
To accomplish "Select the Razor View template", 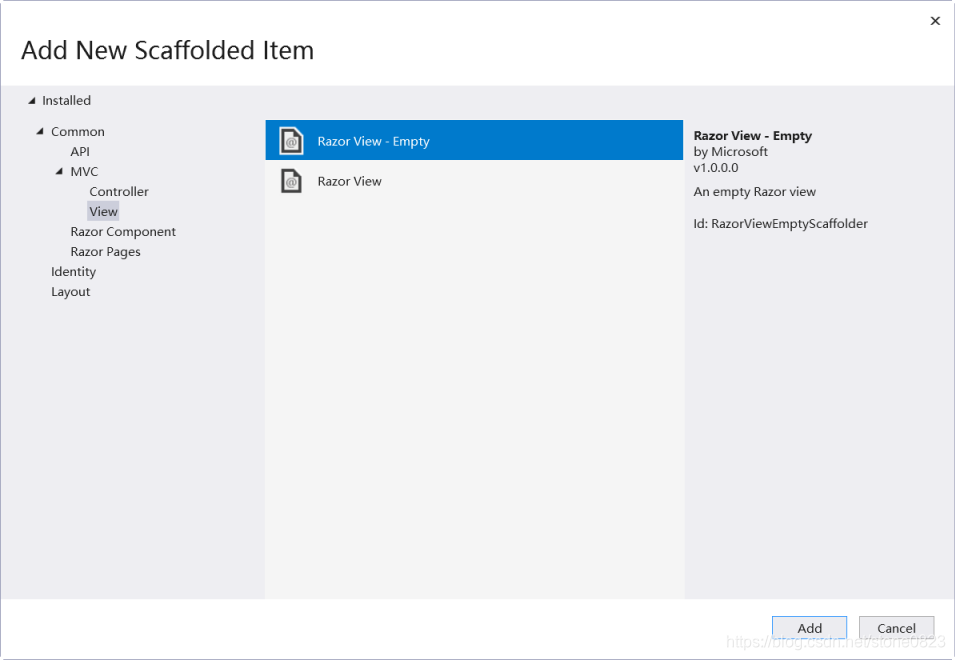I will tap(350, 181).
